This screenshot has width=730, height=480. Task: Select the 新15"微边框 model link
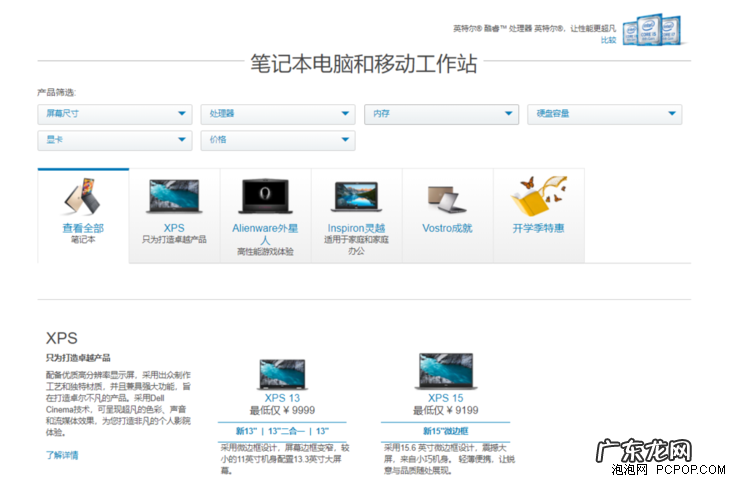pos(446,431)
